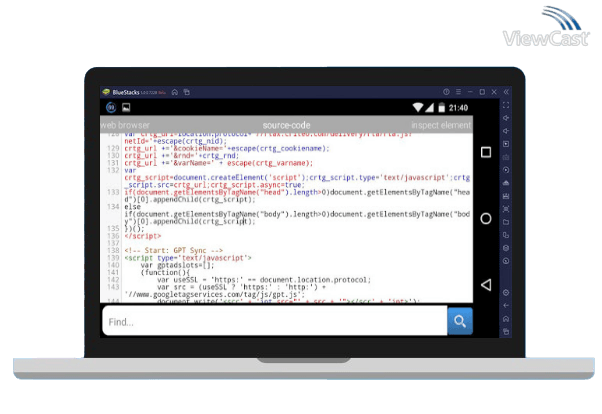Click the comment 'Start: GPT Sync'
602x414 pixels.
click(174, 250)
